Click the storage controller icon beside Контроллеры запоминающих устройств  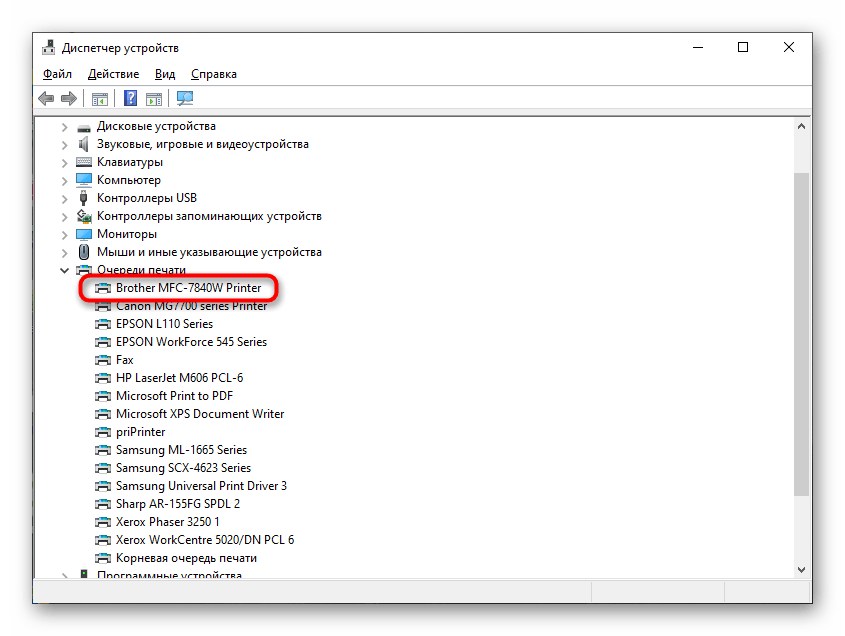[84, 216]
